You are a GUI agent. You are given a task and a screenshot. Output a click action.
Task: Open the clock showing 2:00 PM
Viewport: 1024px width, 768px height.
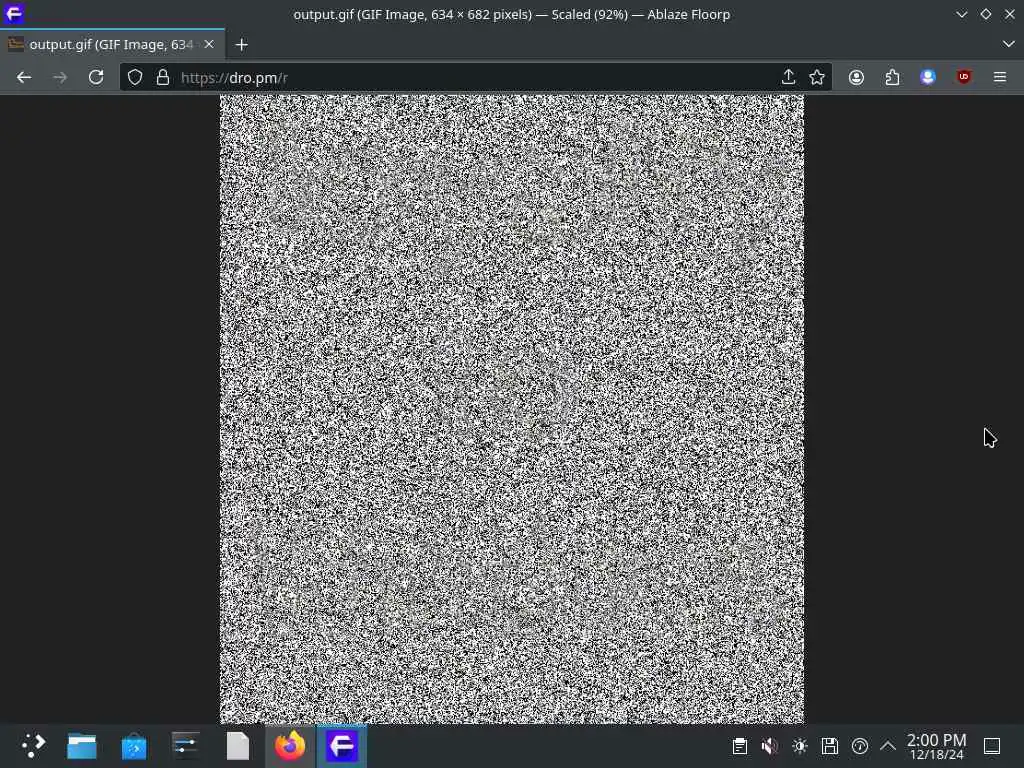point(936,746)
